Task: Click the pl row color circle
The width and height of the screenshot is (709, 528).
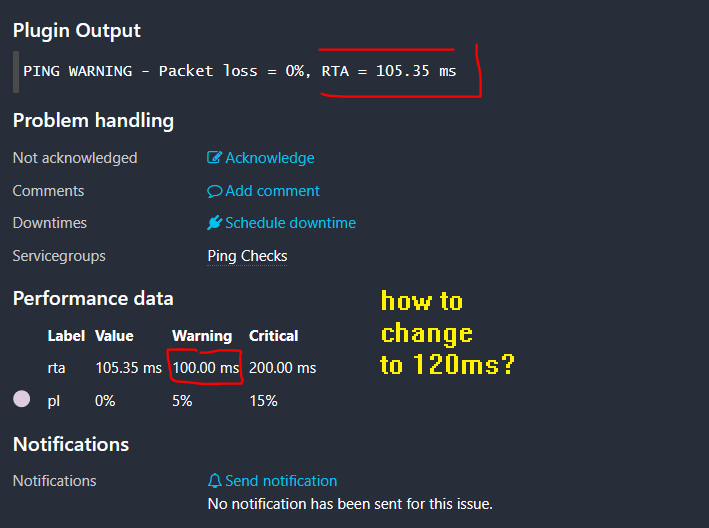Action: 21,400
